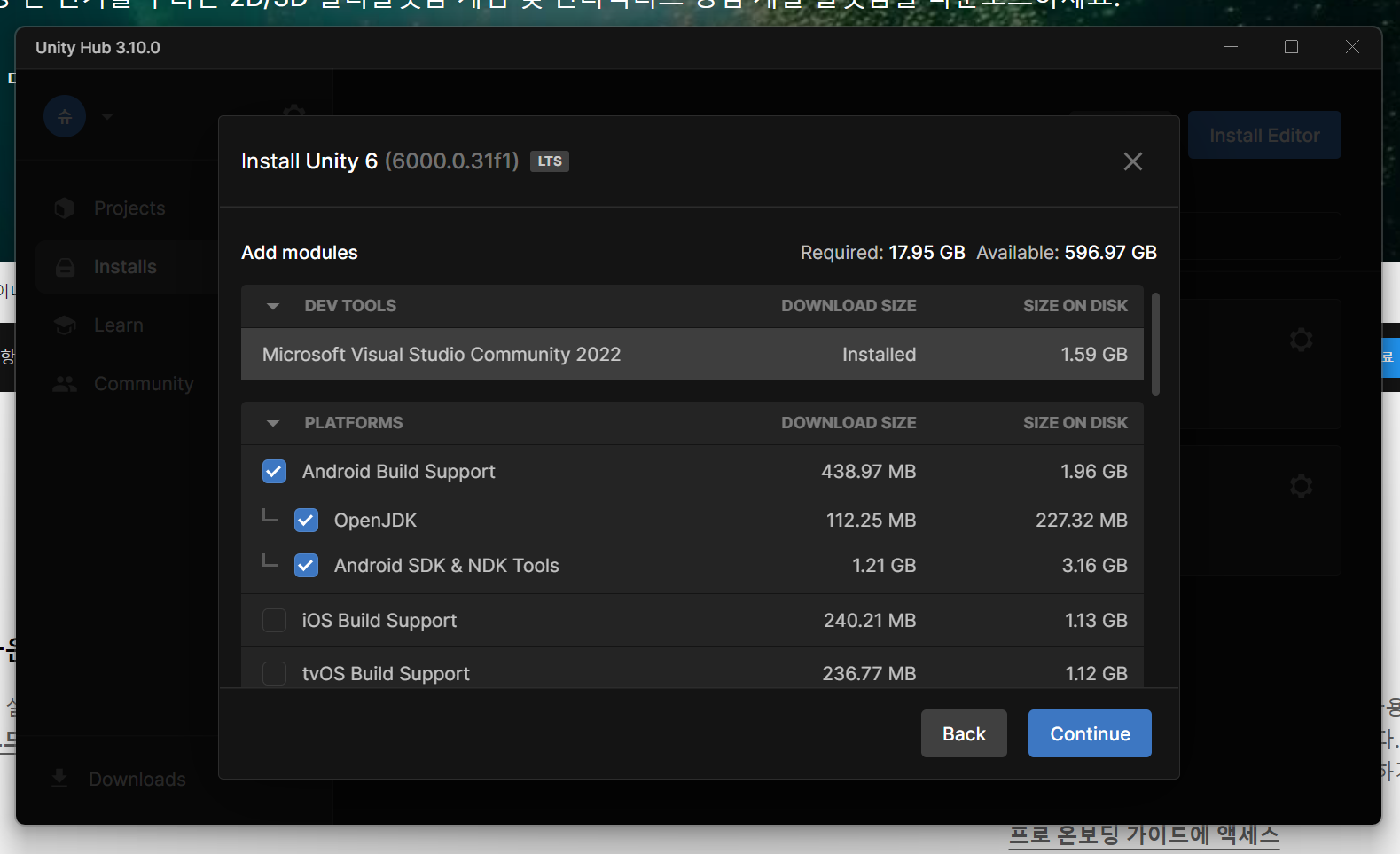Viewport: 1400px width, 854px height.
Task: Enable iOS Build Support checkbox
Action: tap(274, 621)
